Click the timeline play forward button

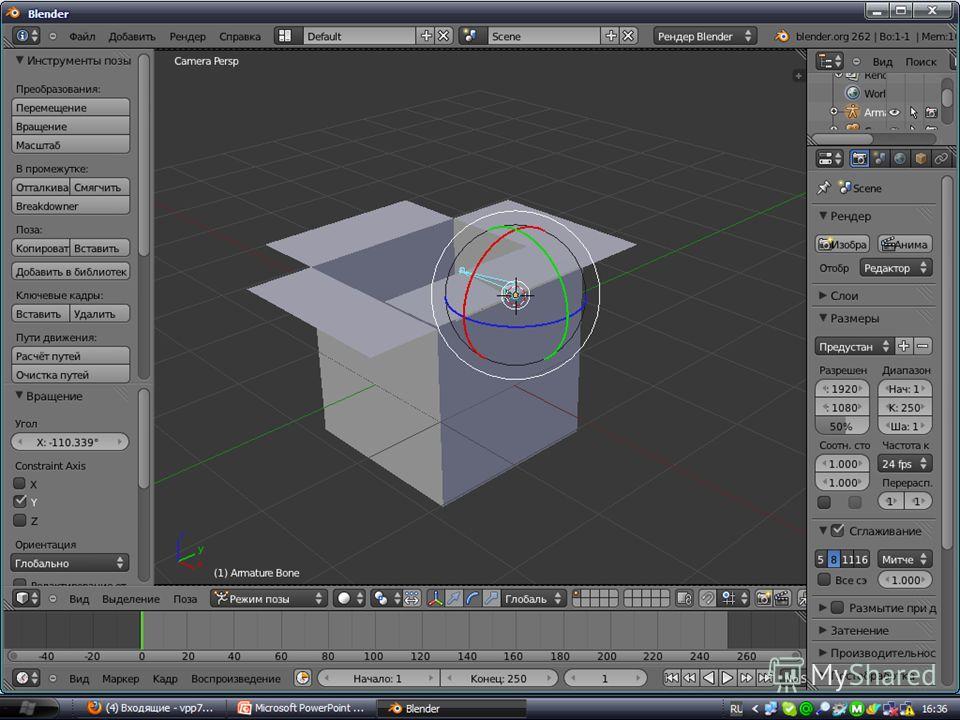(727, 678)
